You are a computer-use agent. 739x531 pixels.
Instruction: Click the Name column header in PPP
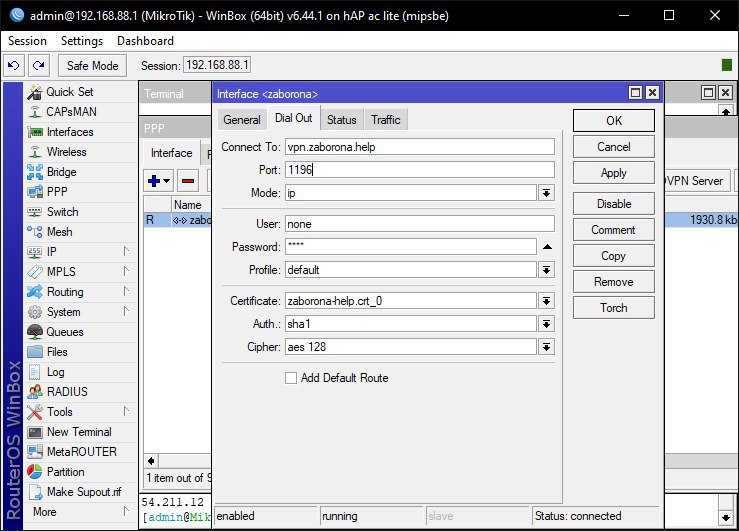[x=191, y=205]
